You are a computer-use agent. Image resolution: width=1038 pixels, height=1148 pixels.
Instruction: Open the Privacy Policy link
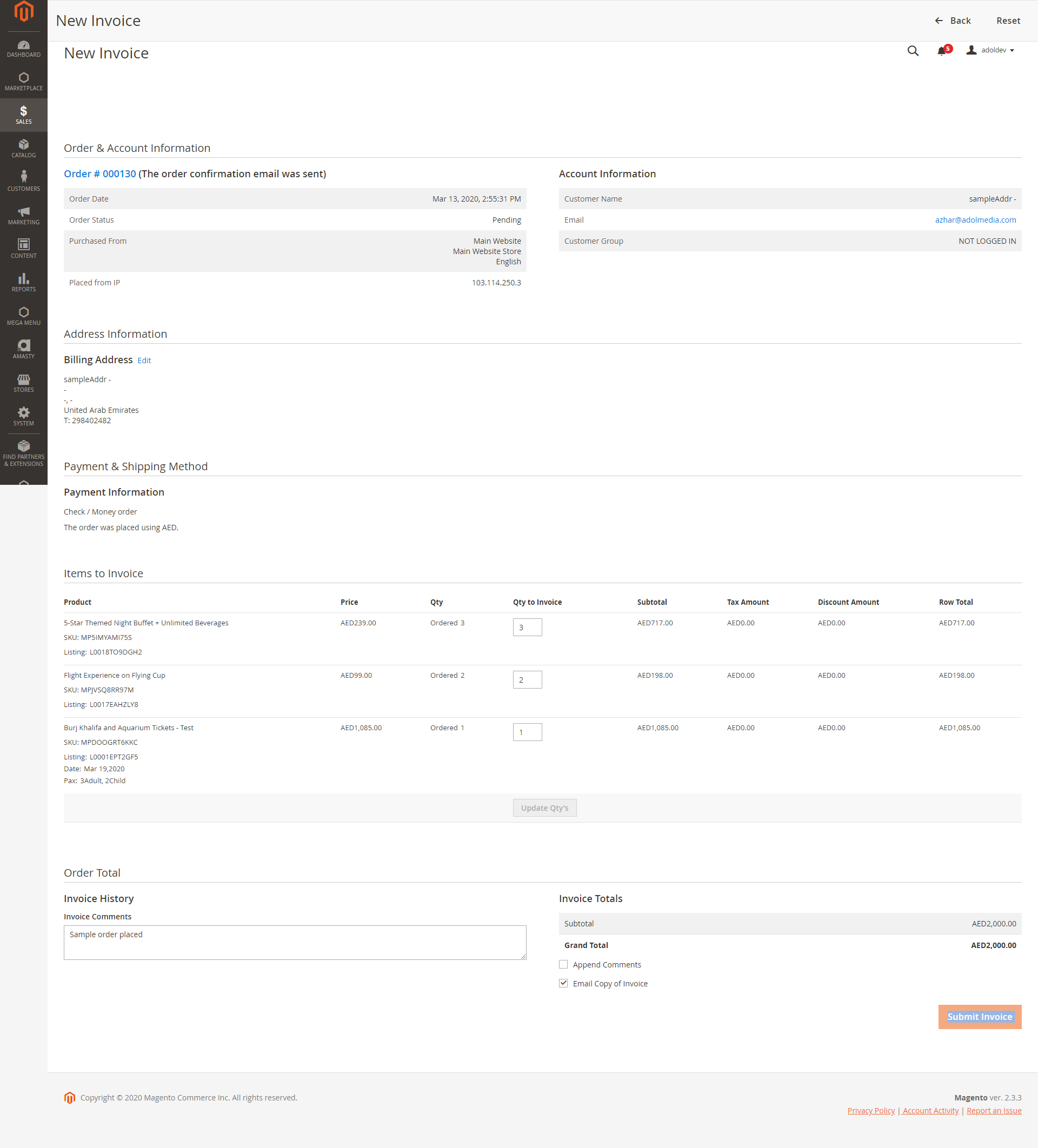tap(871, 1110)
